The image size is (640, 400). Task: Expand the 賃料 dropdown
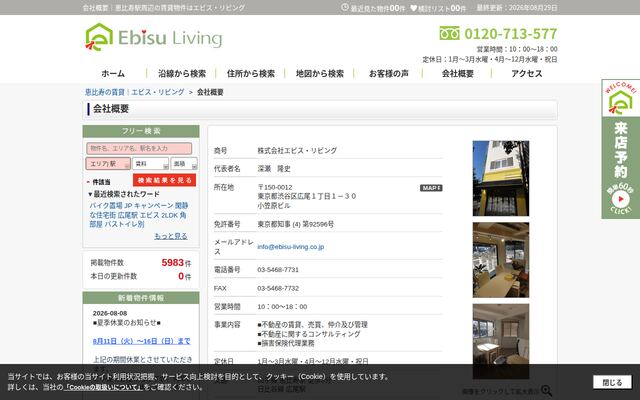[x=151, y=164]
